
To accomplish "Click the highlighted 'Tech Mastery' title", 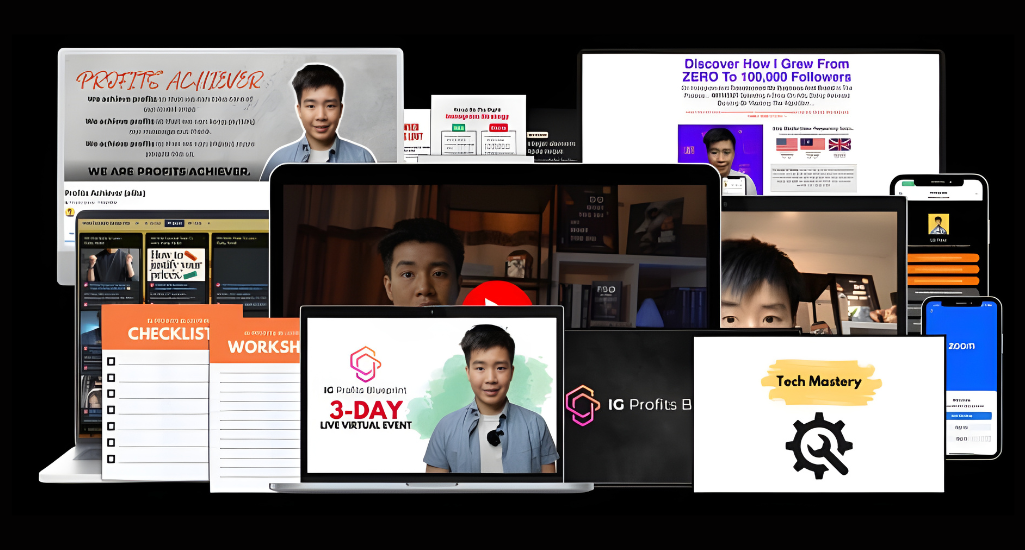I will click(x=819, y=381).
